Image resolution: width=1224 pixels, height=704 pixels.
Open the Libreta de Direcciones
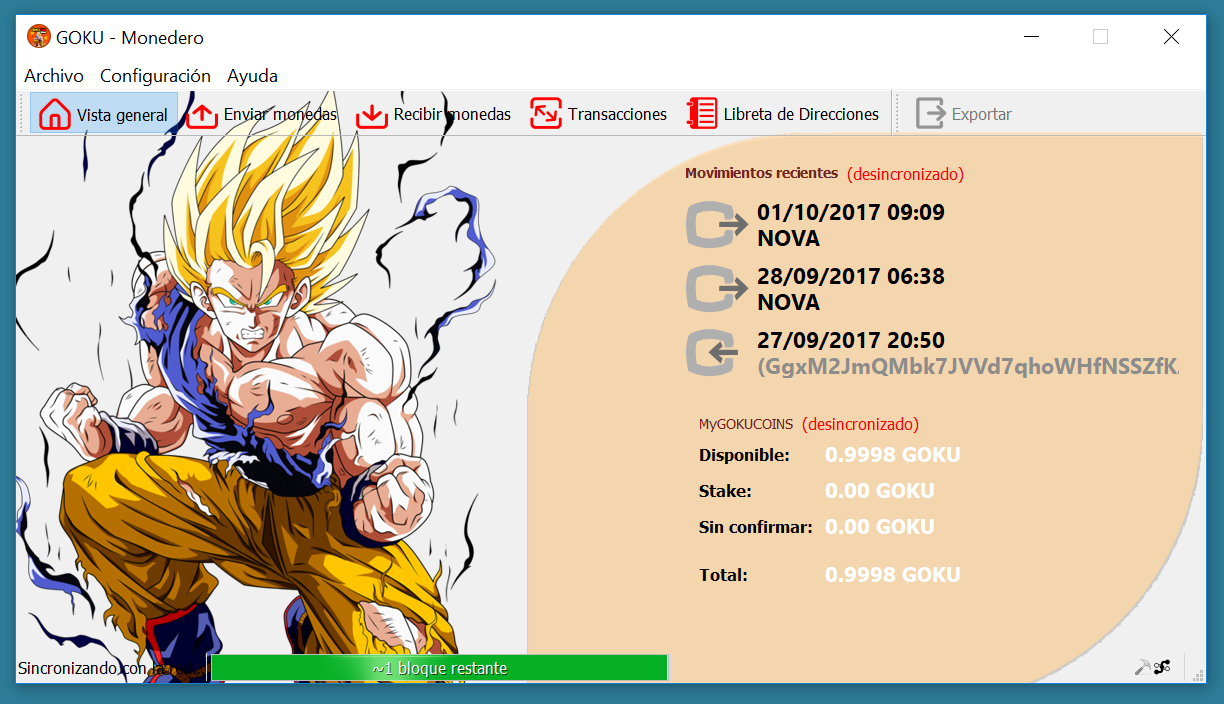tap(783, 114)
